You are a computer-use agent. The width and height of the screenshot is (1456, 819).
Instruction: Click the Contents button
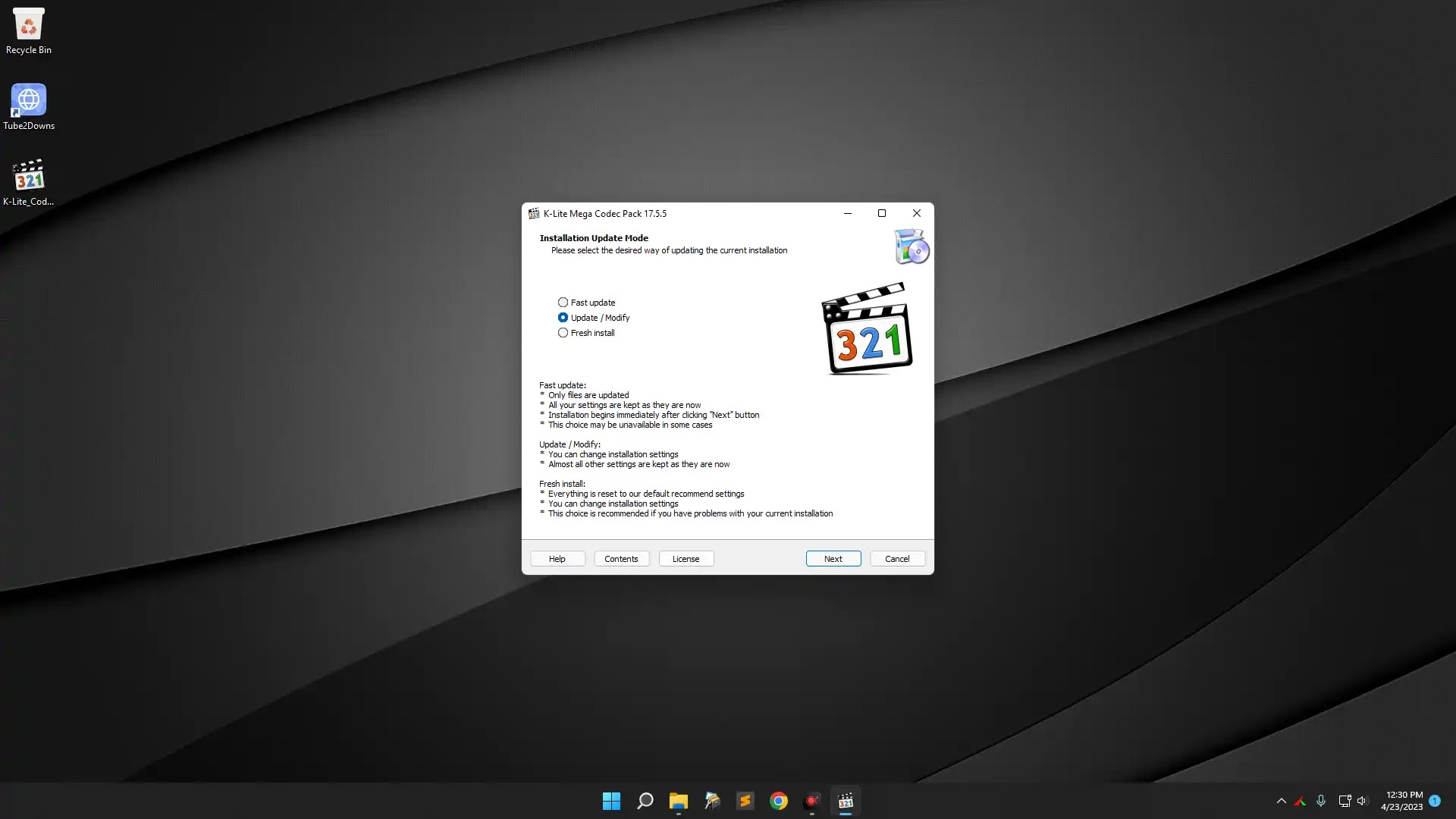pyautogui.click(x=621, y=559)
